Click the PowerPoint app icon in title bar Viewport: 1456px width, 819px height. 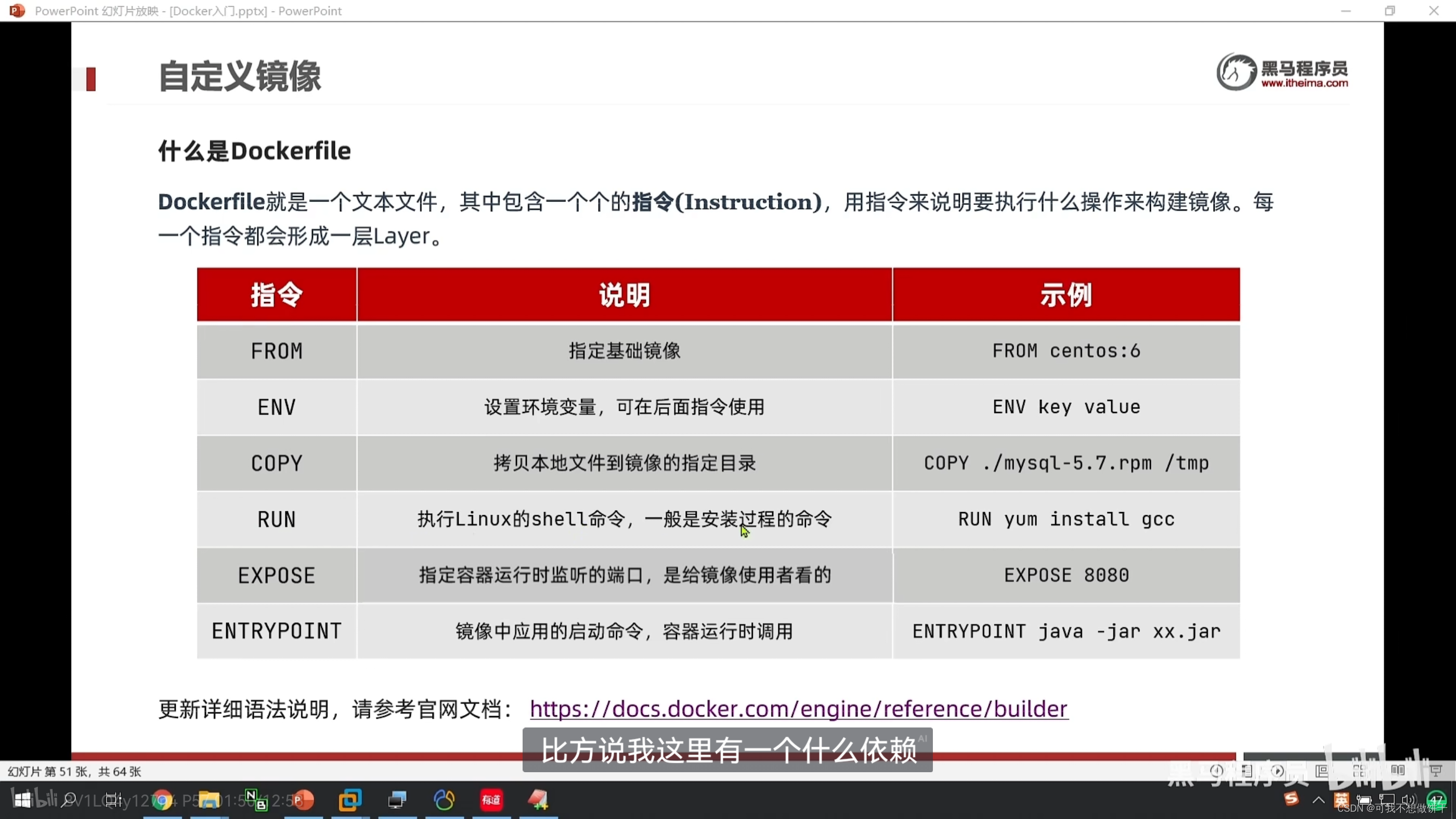pos(18,11)
